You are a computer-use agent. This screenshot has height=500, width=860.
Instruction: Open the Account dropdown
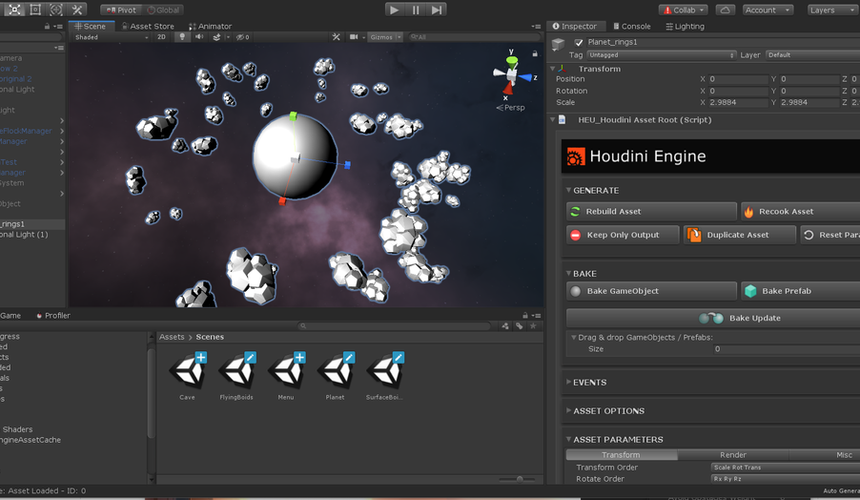[x=768, y=10]
